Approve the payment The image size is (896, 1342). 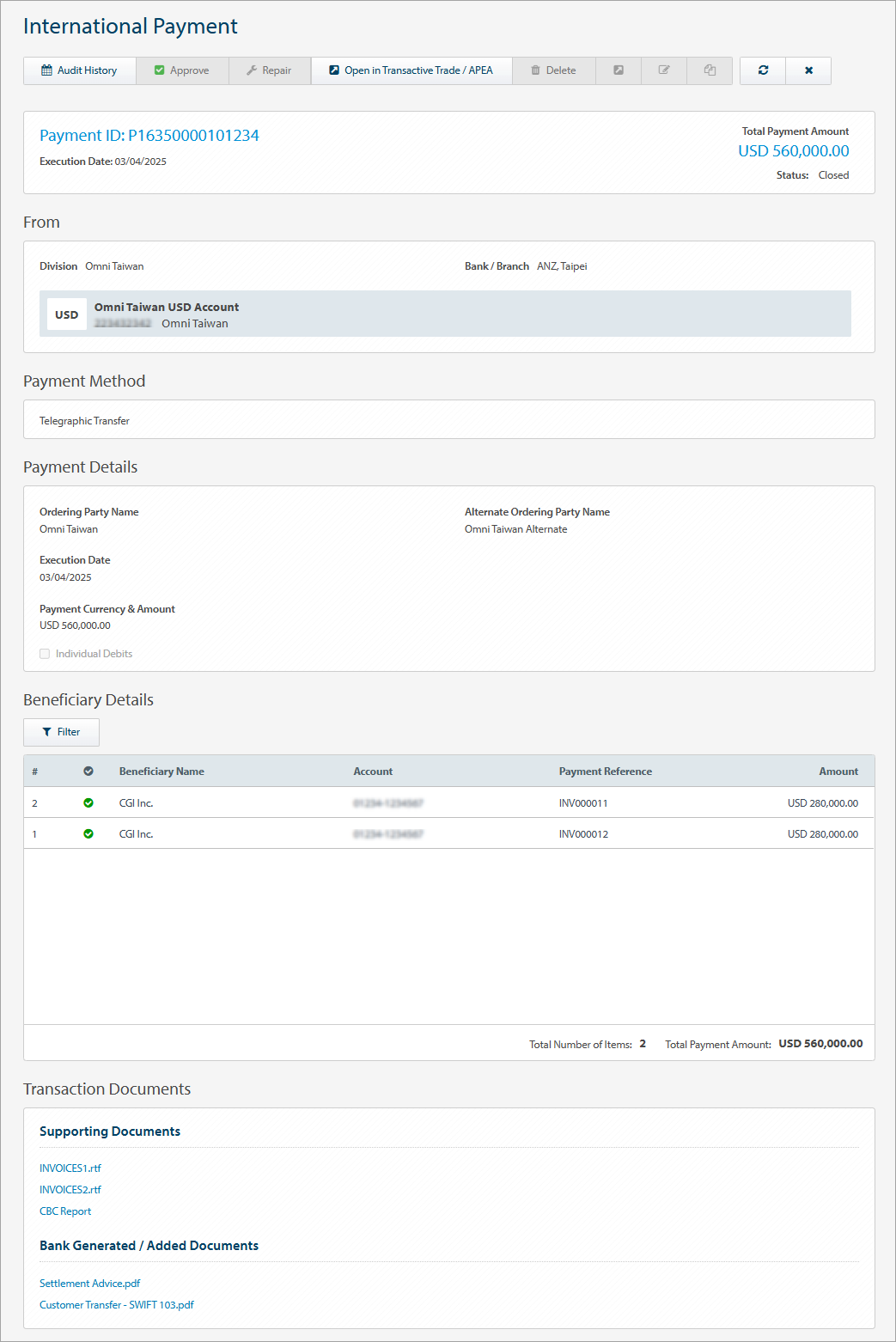click(x=182, y=70)
